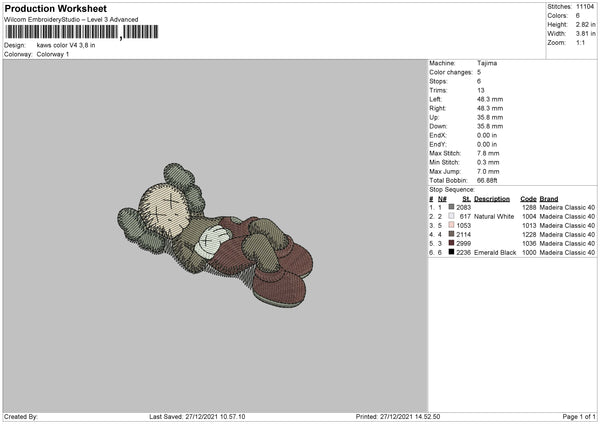Image resolution: width=600 pixels, height=424 pixels.
Task: Click the Left value 48.3 mm
Action: (490, 99)
